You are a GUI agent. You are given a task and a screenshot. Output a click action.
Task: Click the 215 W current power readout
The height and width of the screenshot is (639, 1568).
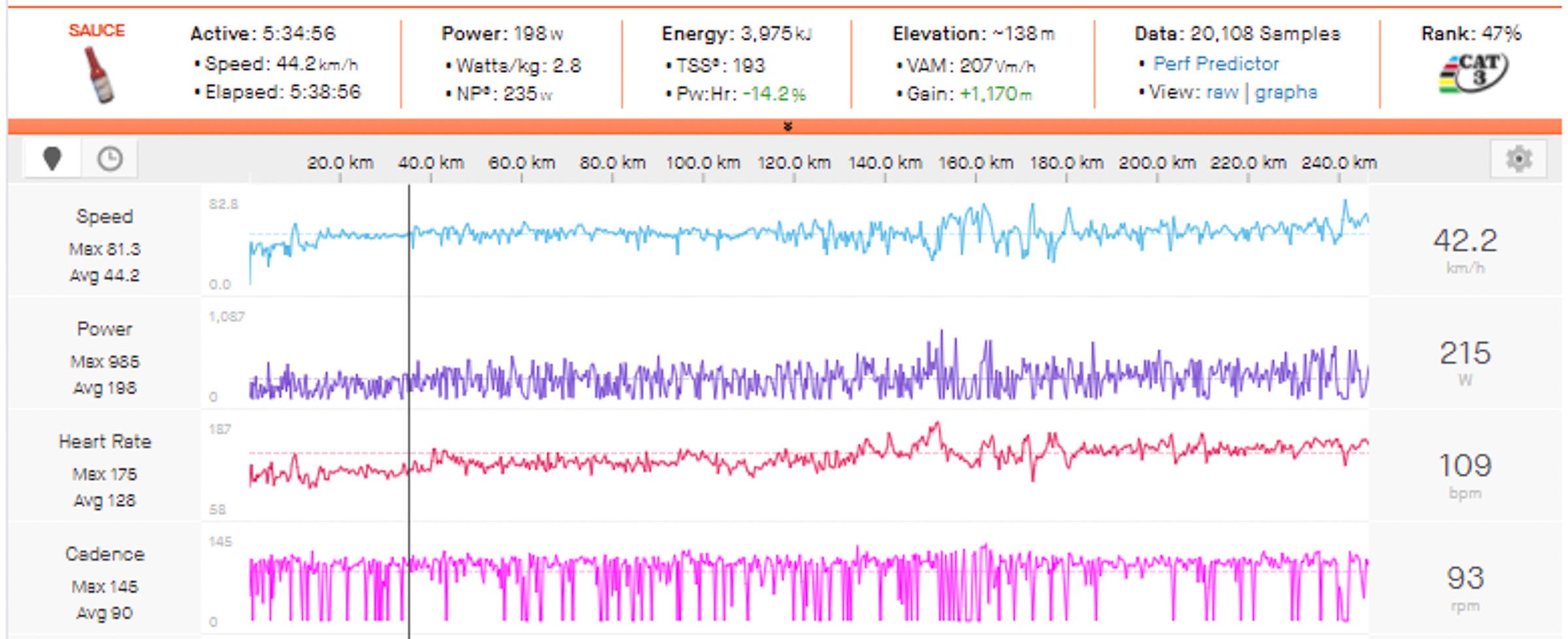click(x=1465, y=353)
